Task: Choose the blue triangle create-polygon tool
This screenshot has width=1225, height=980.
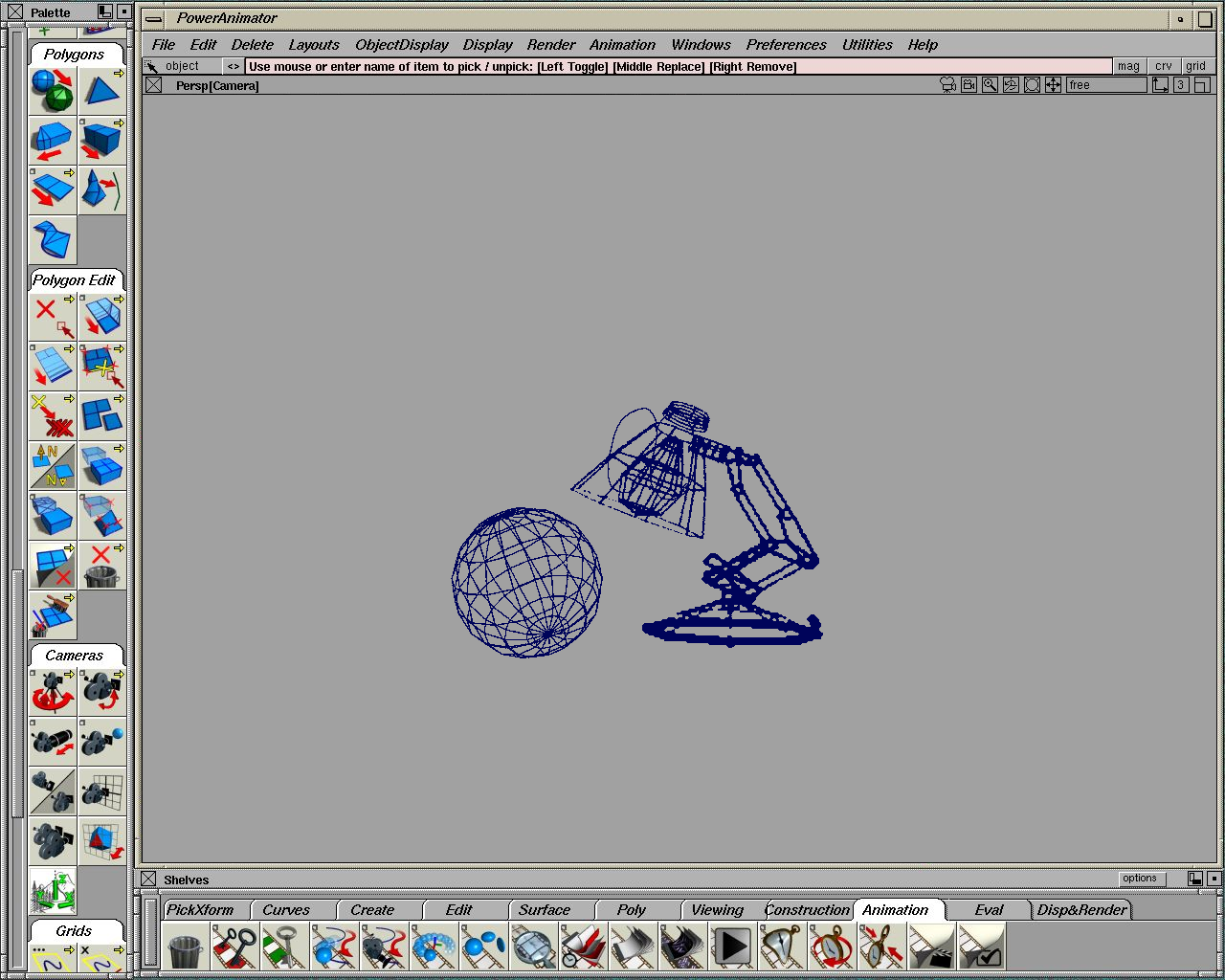Action: point(102,91)
